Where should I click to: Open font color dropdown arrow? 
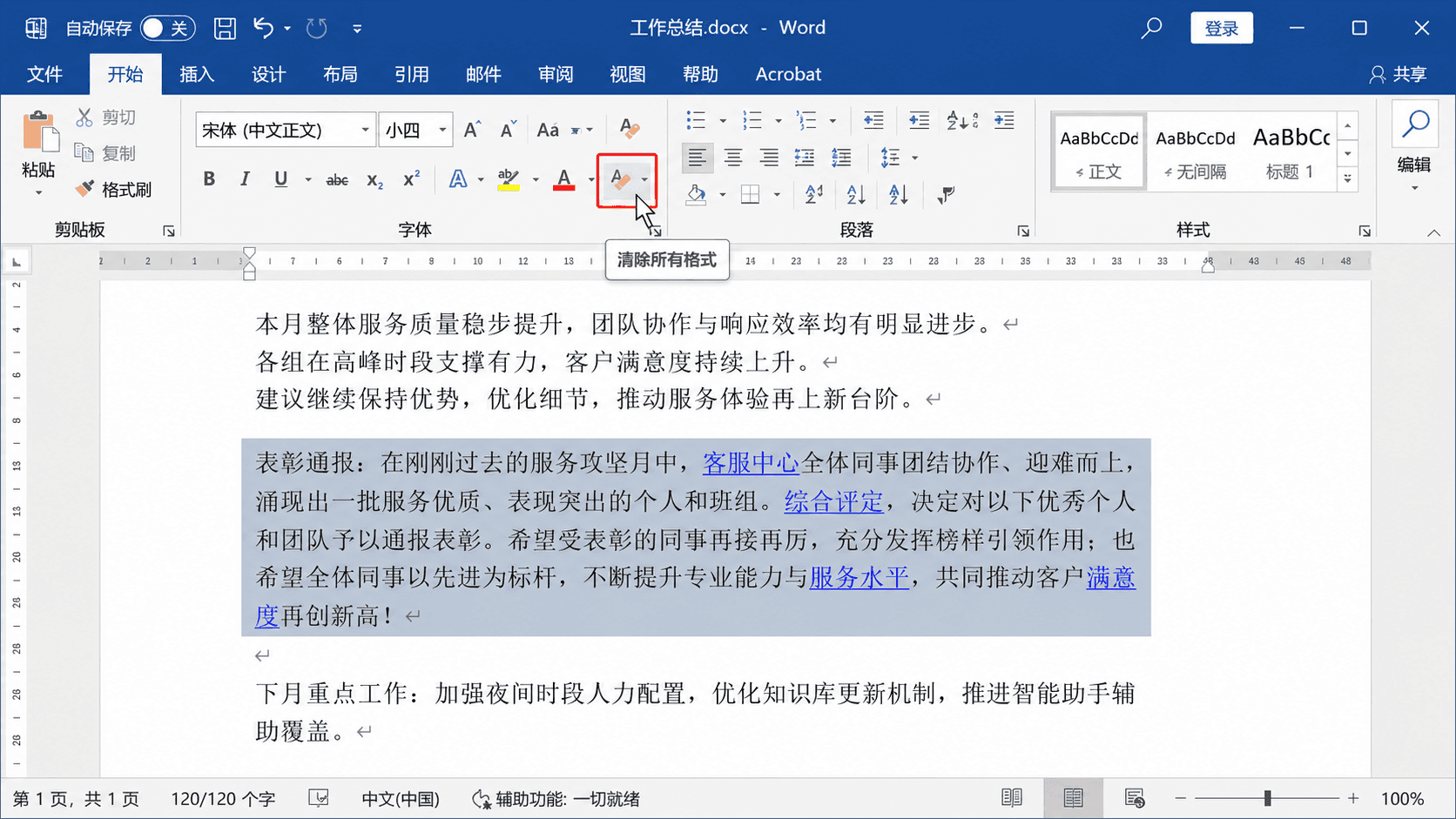coord(590,180)
